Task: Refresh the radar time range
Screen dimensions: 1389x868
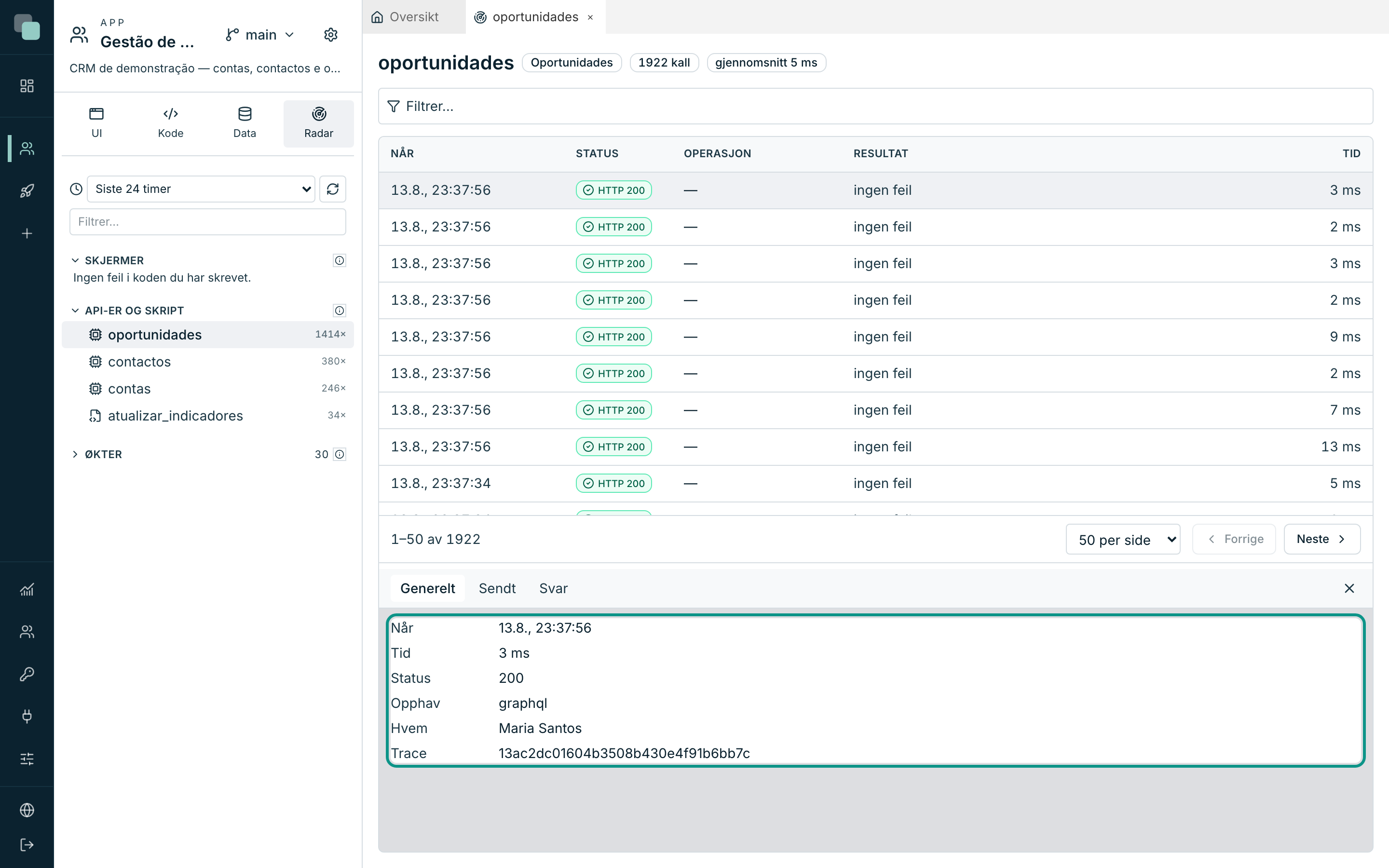Action: (x=333, y=189)
